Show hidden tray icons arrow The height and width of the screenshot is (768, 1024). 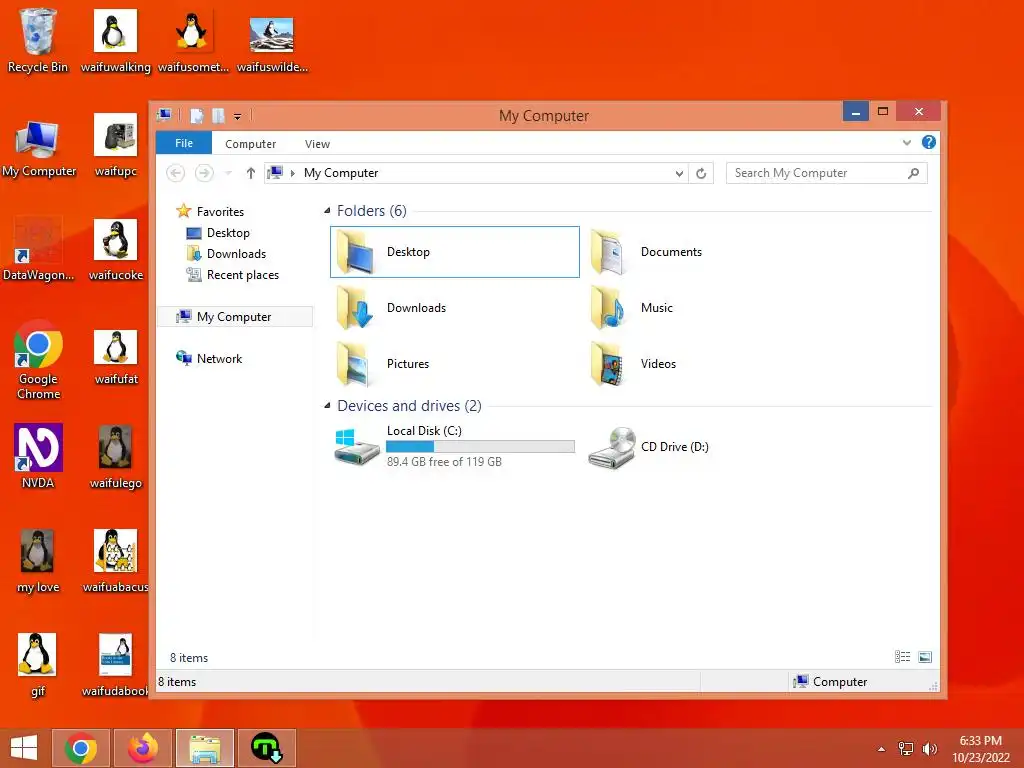(881, 749)
